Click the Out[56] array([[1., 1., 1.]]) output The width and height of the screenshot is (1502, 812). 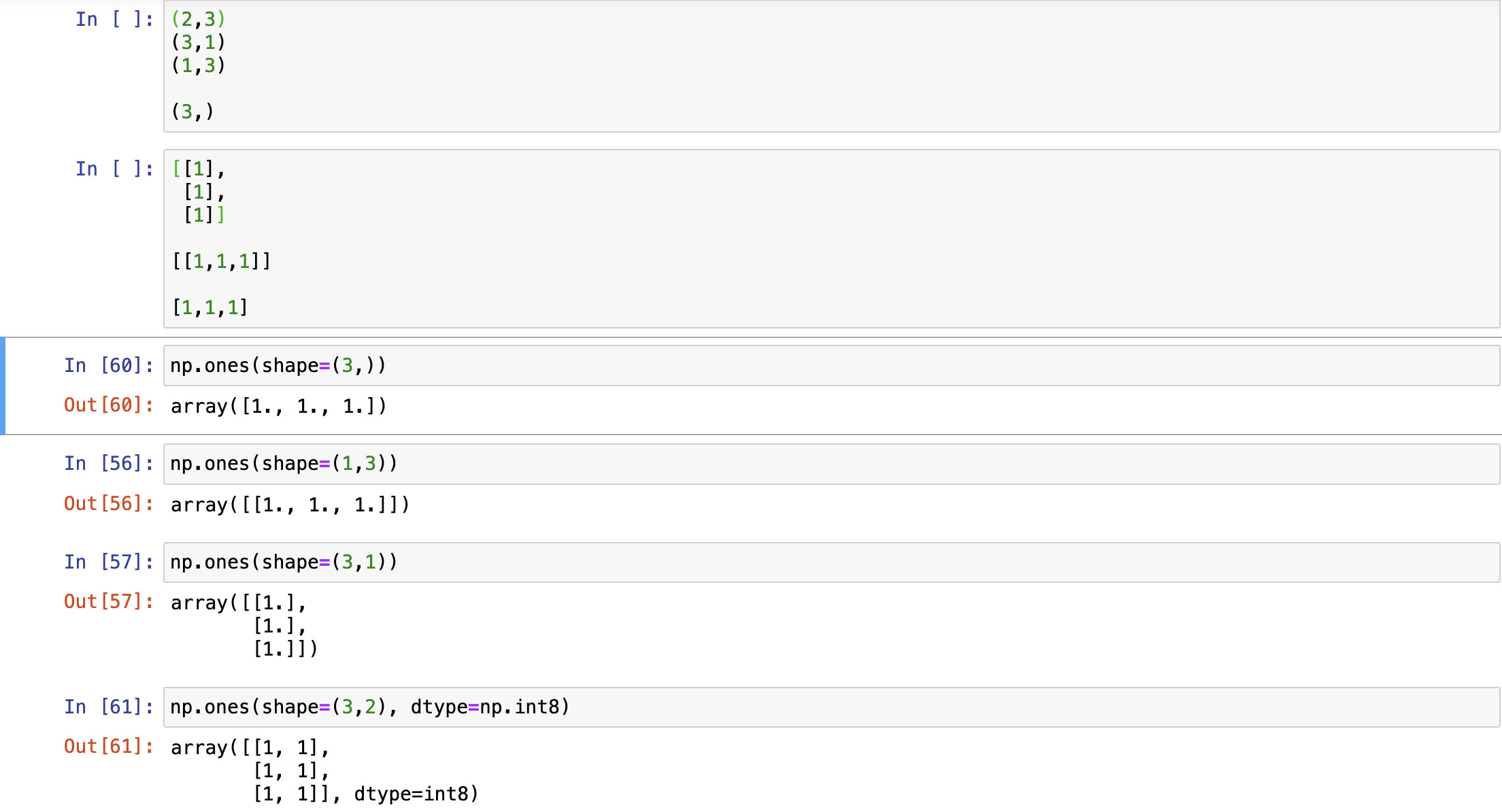pyautogui.click(x=290, y=505)
